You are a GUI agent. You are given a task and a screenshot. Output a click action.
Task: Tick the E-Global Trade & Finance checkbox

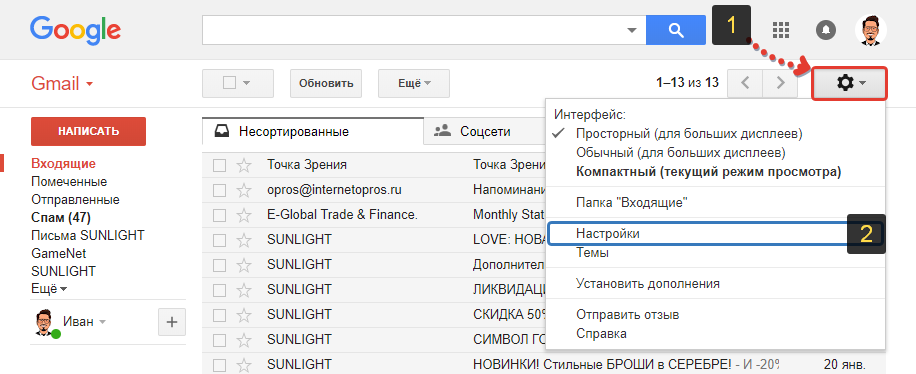click(x=220, y=216)
